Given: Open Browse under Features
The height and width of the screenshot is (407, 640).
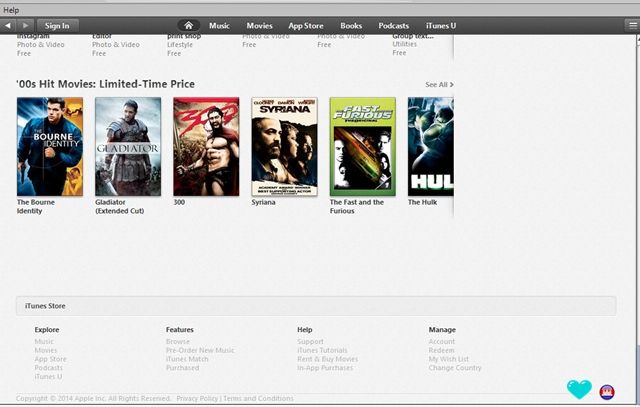Looking at the screenshot, I should 178,341.
